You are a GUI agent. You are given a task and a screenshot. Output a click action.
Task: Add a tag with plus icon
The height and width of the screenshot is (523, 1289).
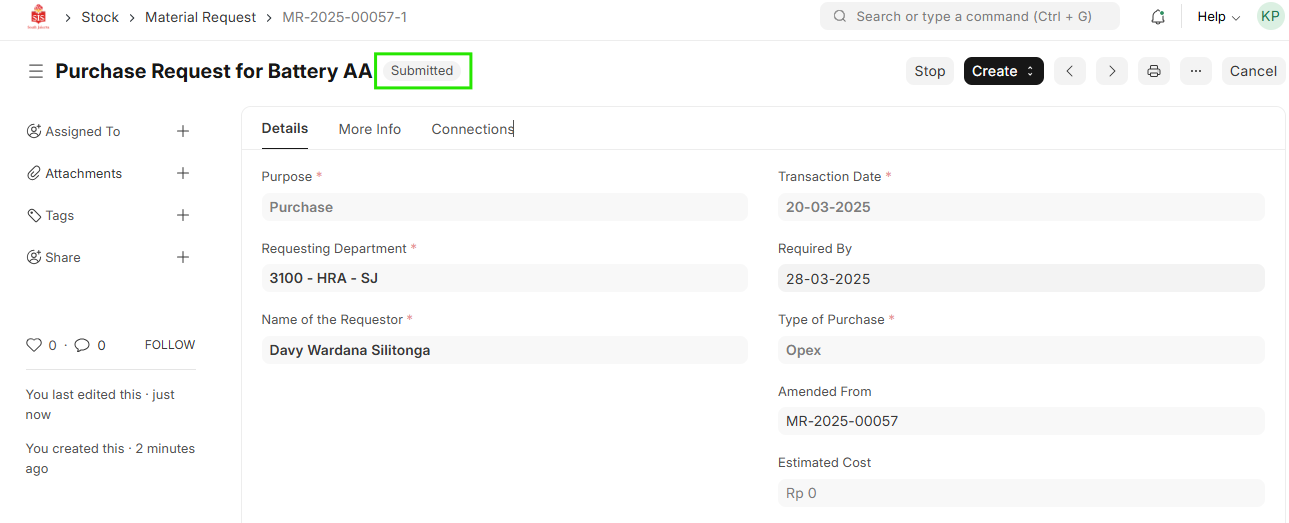(183, 215)
